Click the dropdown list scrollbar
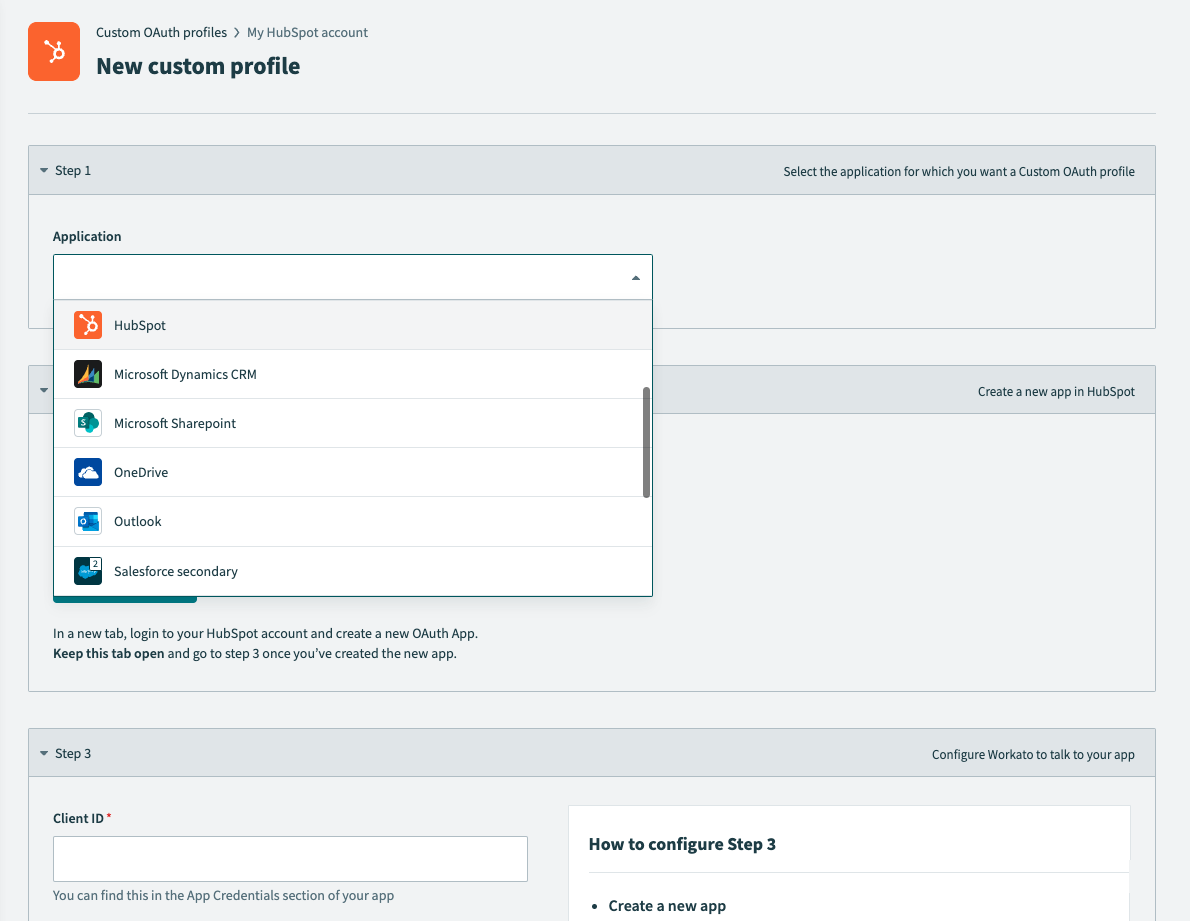 tap(646, 440)
